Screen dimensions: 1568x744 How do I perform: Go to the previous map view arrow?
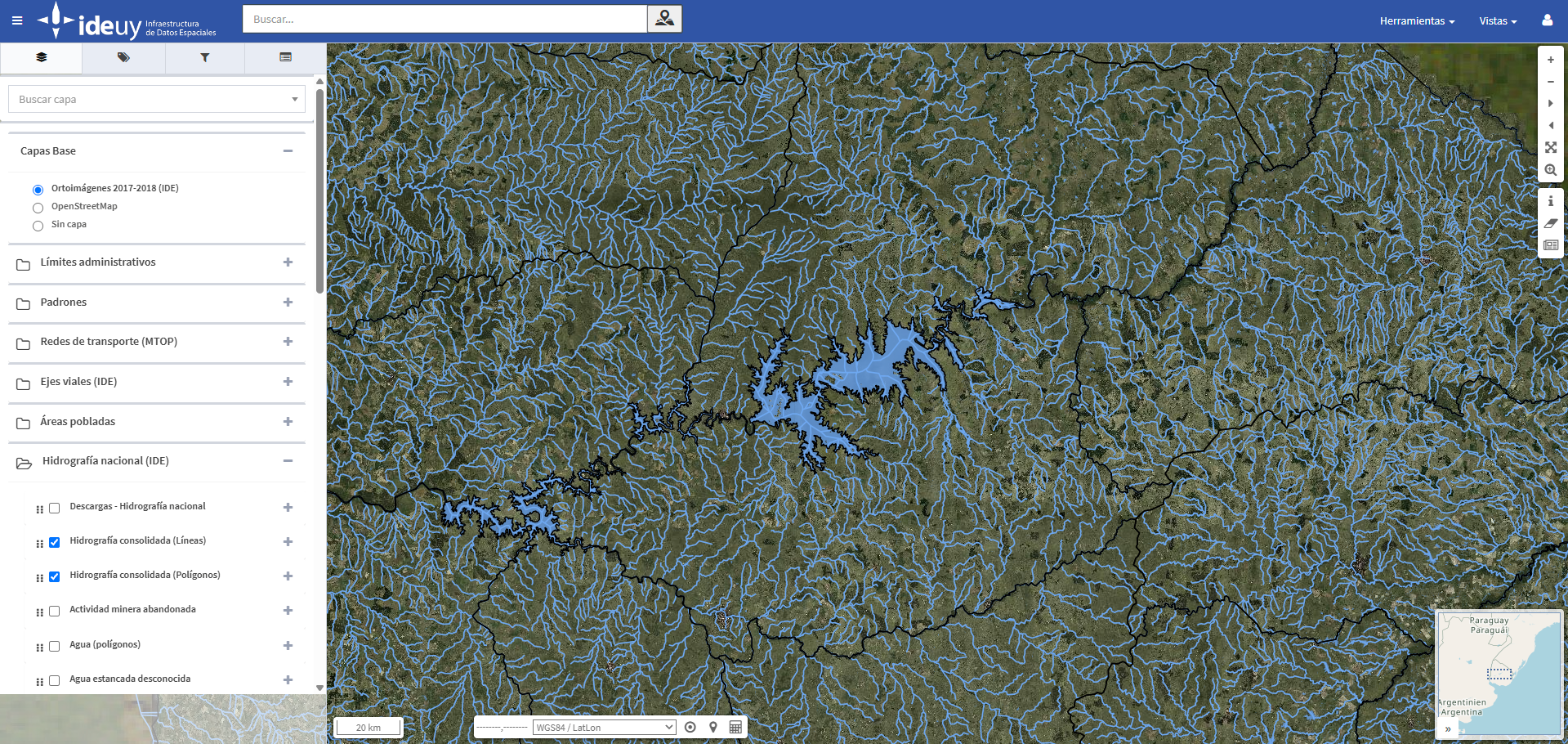tap(1550, 125)
